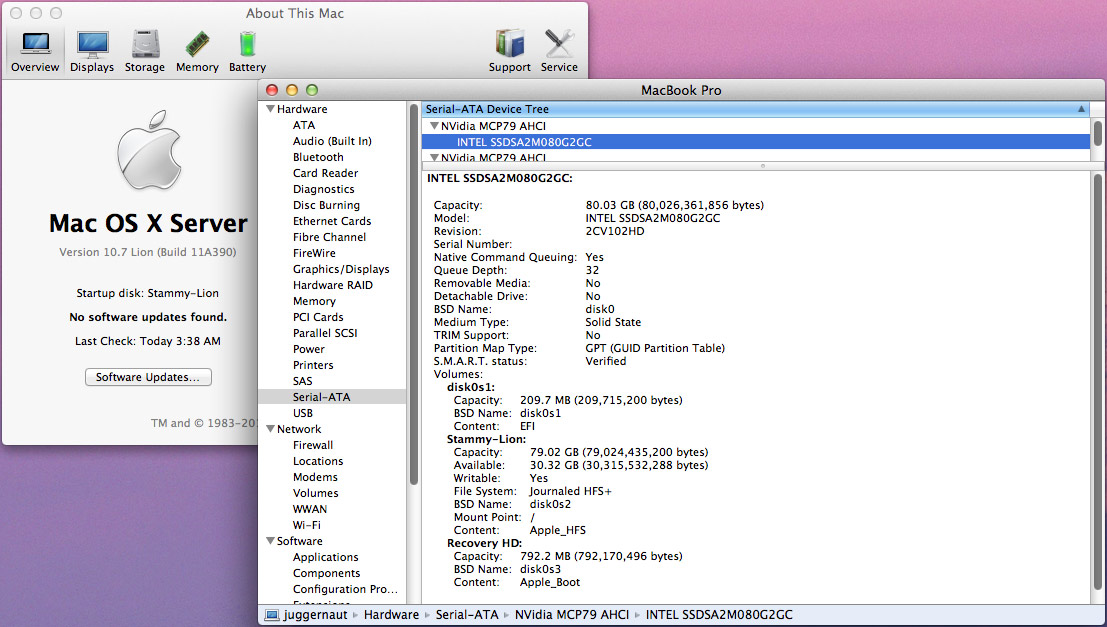Select ATA in the Hardware list
The width and height of the screenshot is (1107, 627).
pyautogui.click(x=304, y=125)
